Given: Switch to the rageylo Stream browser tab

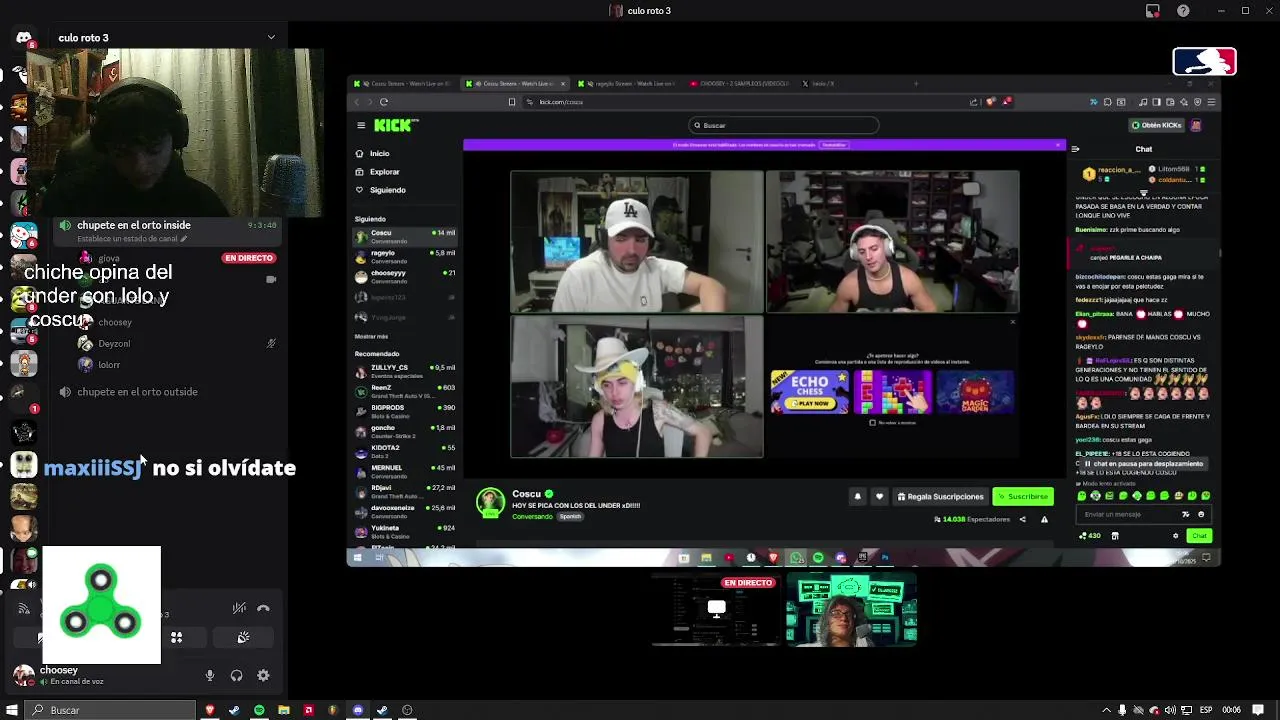Looking at the screenshot, I should [x=625, y=84].
